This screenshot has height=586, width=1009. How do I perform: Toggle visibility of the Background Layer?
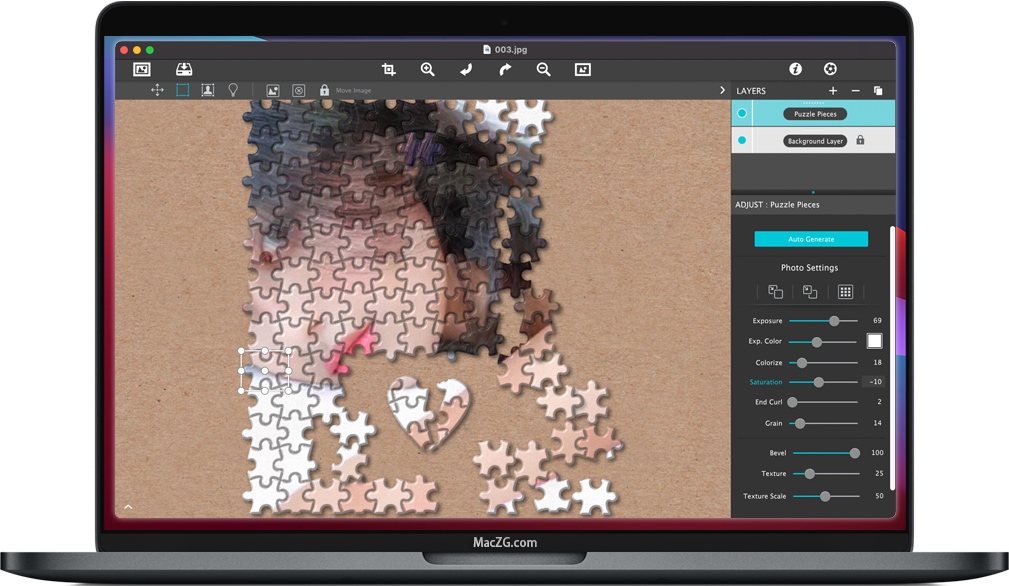742,140
